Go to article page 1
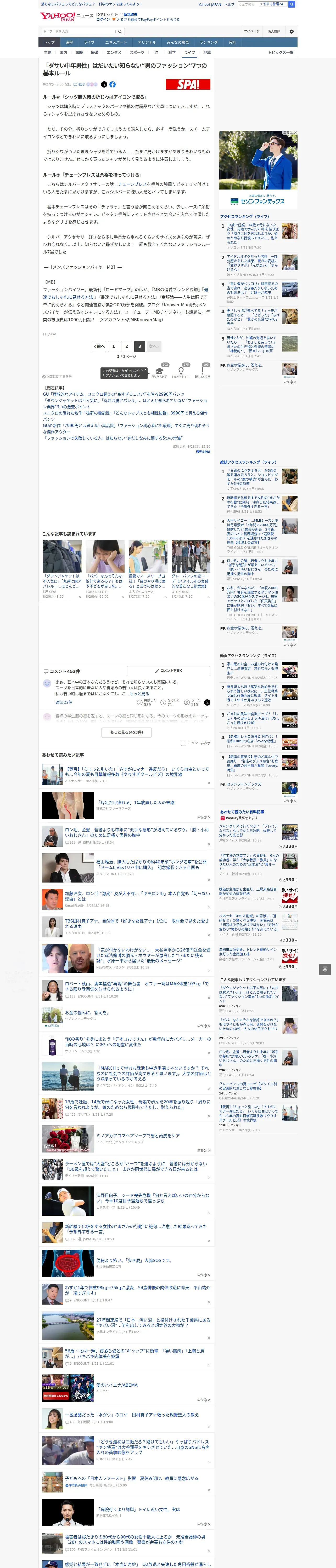The width and height of the screenshot is (336, 1568). (x=113, y=346)
